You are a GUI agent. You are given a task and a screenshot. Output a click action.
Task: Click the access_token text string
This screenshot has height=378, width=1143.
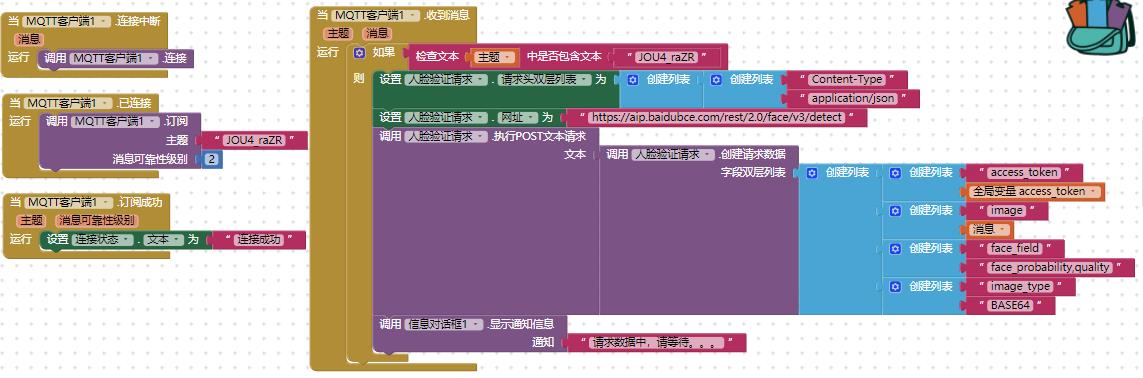(1023, 173)
